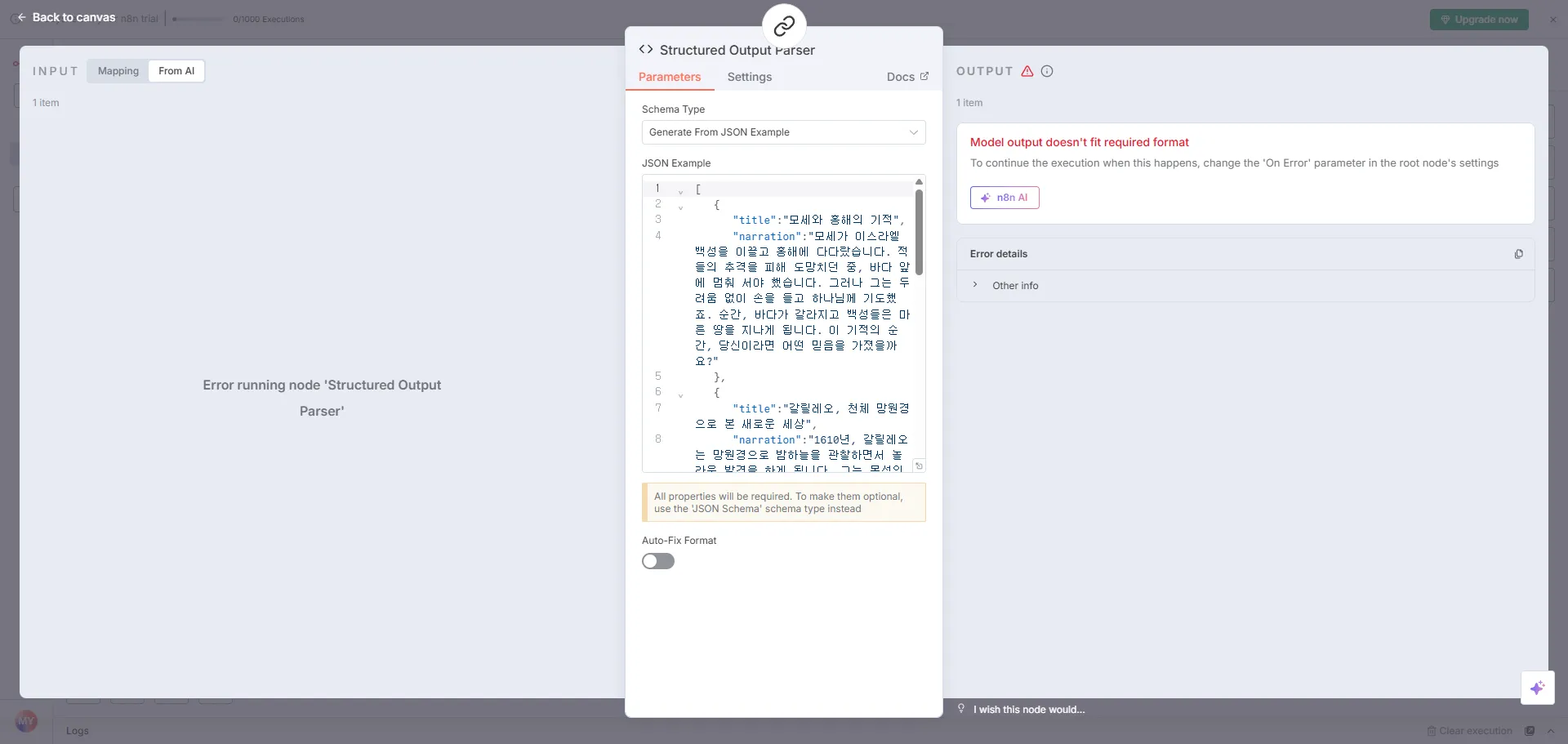Click the lightbulb beside 'I wish this node would...'
The height and width of the screenshot is (744, 1568).
[962, 709]
